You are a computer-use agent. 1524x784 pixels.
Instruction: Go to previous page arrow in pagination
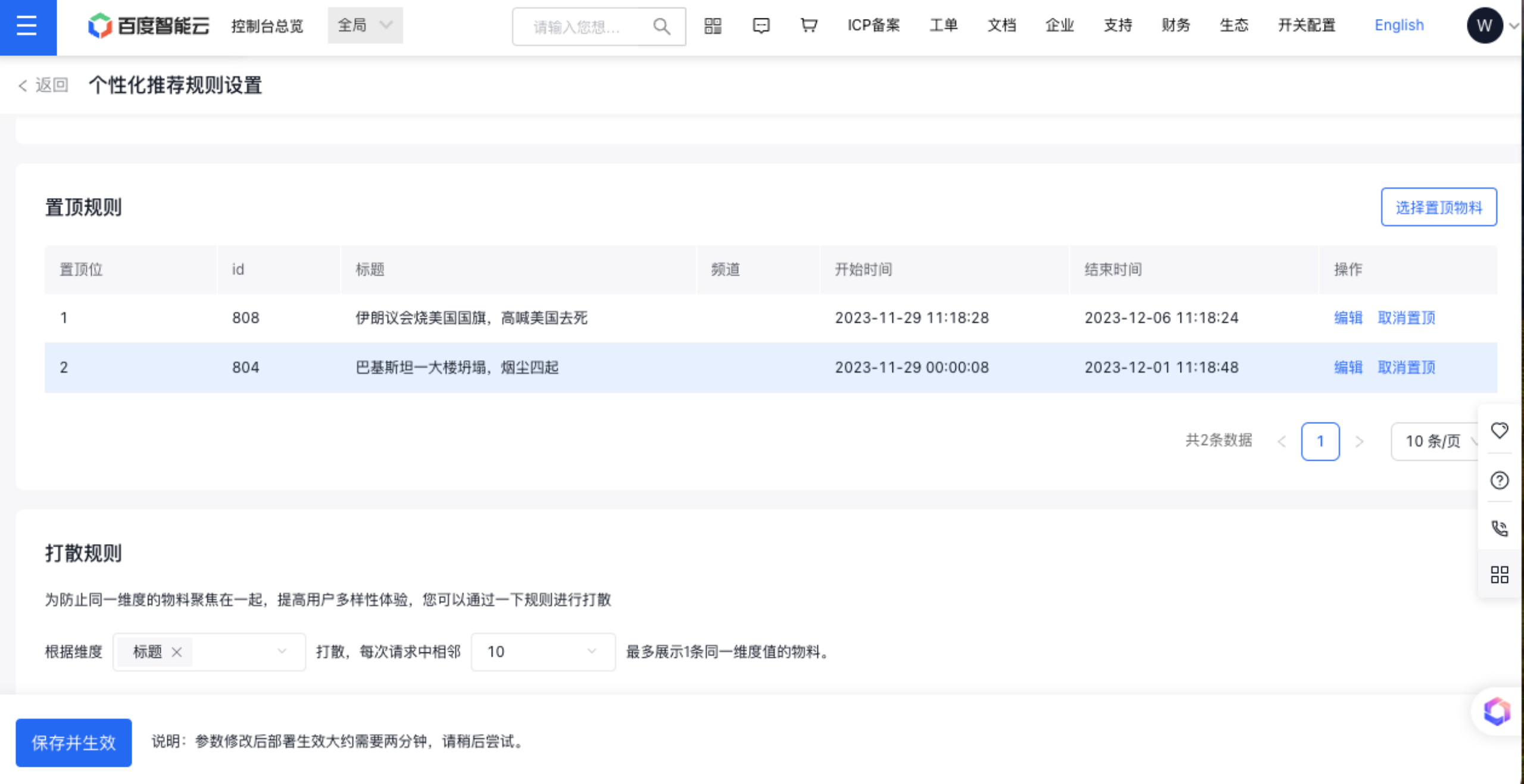1282,441
